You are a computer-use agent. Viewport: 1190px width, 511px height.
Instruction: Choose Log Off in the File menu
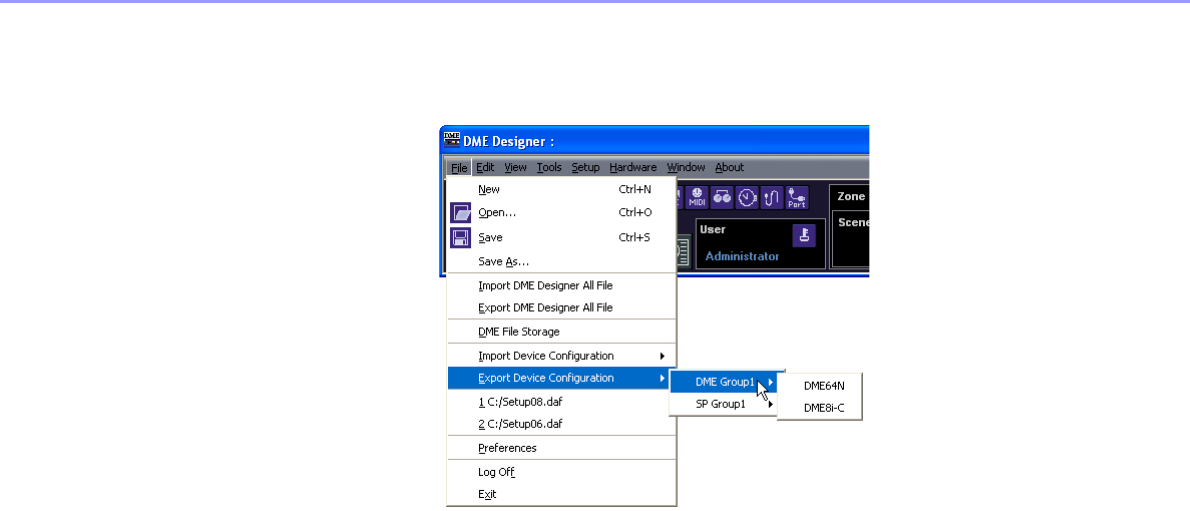[562, 472]
